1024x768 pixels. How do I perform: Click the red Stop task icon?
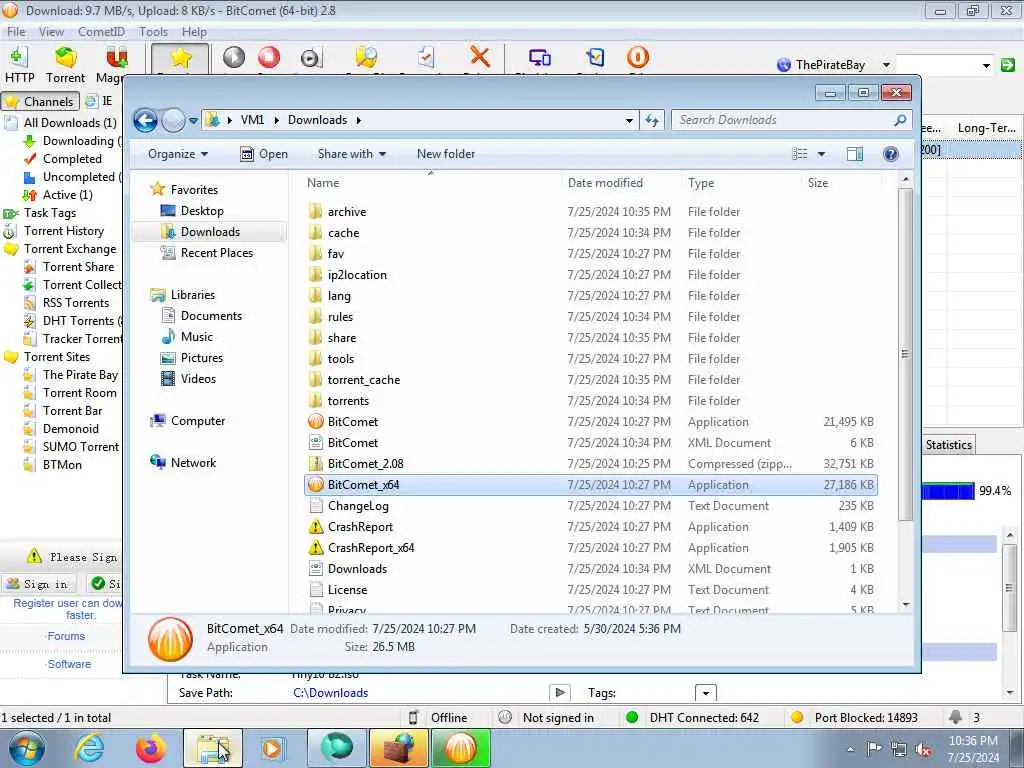point(269,57)
